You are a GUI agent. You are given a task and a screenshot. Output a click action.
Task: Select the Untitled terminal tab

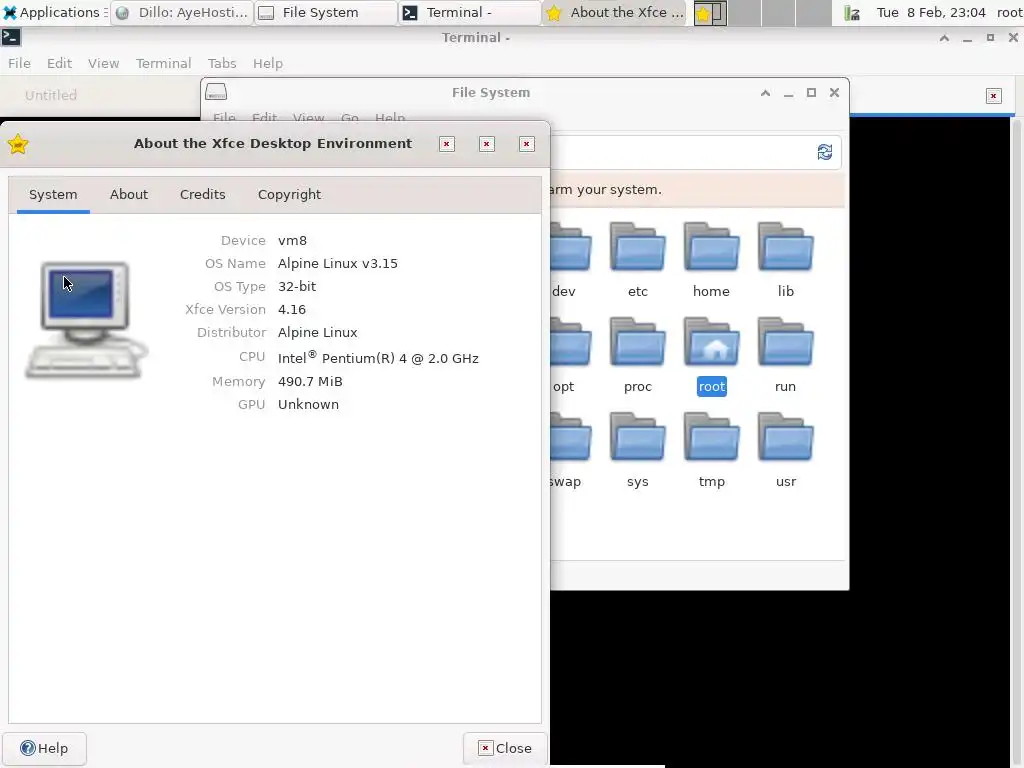[51, 95]
